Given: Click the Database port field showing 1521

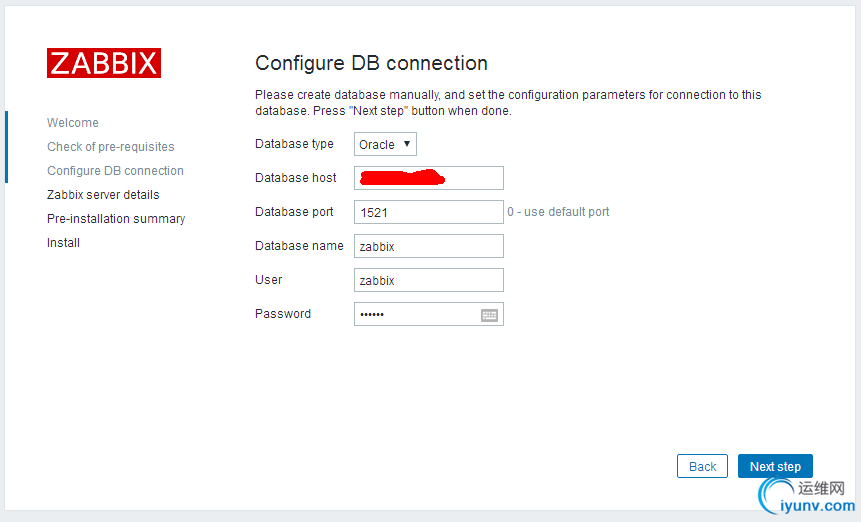Looking at the screenshot, I should pyautogui.click(x=428, y=212).
